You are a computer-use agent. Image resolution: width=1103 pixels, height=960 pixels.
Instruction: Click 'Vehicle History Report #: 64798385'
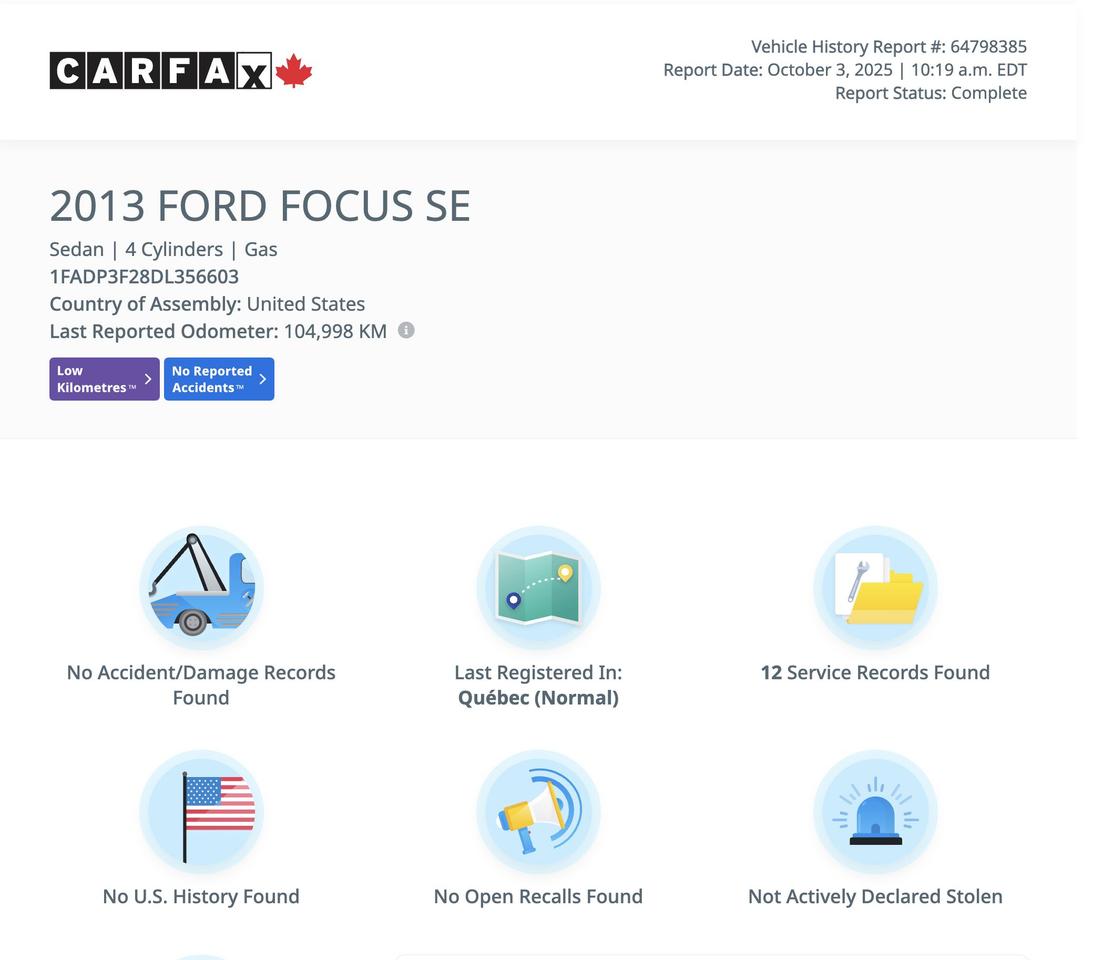pos(888,46)
